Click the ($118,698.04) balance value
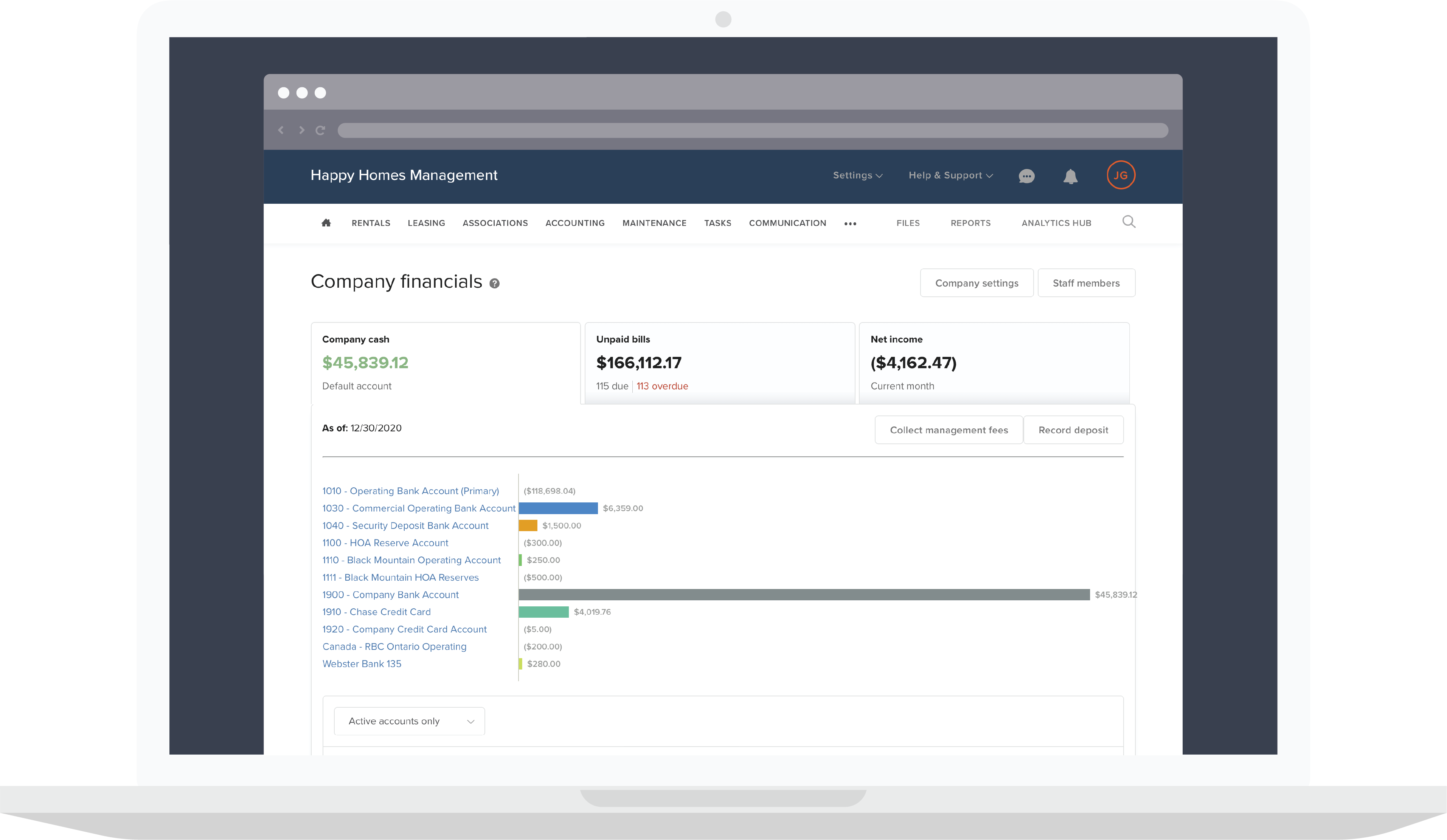 550,491
